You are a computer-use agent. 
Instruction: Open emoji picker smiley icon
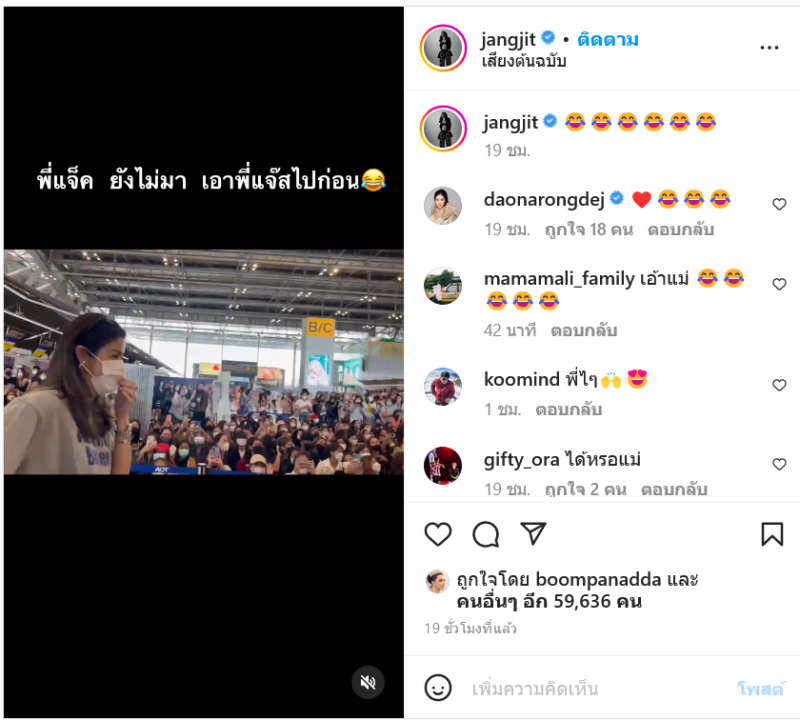pyautogui.click(x=438, y=688)
